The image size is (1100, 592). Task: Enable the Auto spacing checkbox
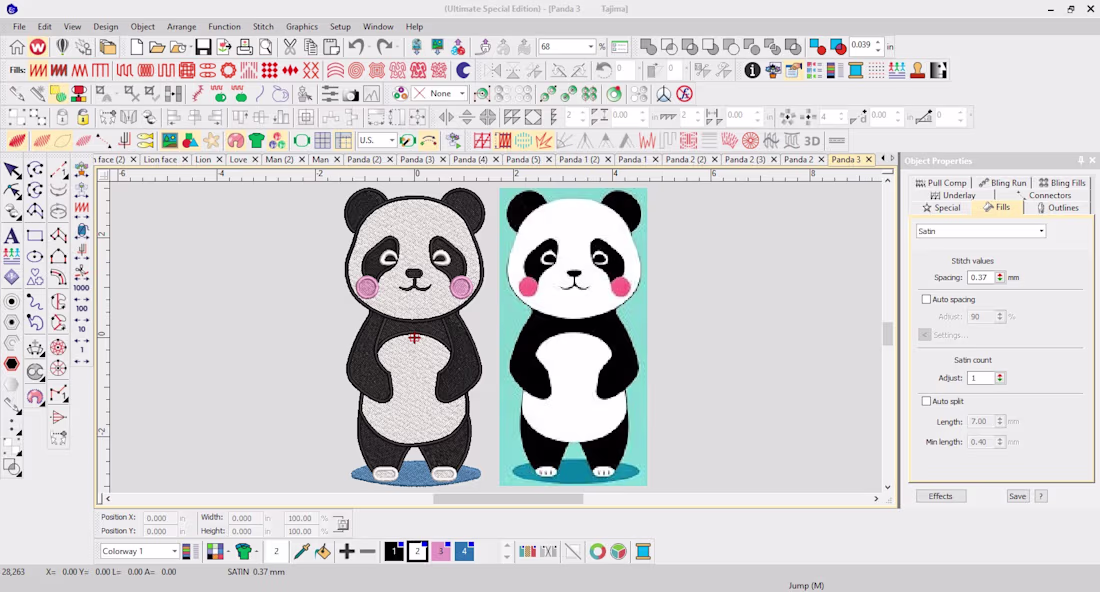click(x=926, y=300)
